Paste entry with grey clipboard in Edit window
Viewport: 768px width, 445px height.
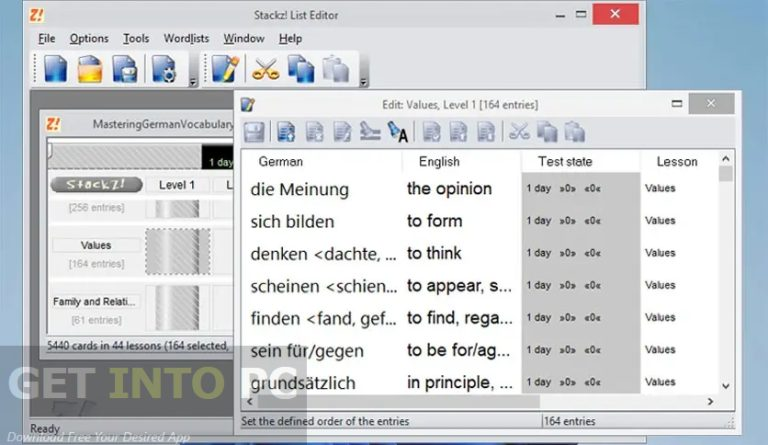pyautogui.click(x=575, y=132)
